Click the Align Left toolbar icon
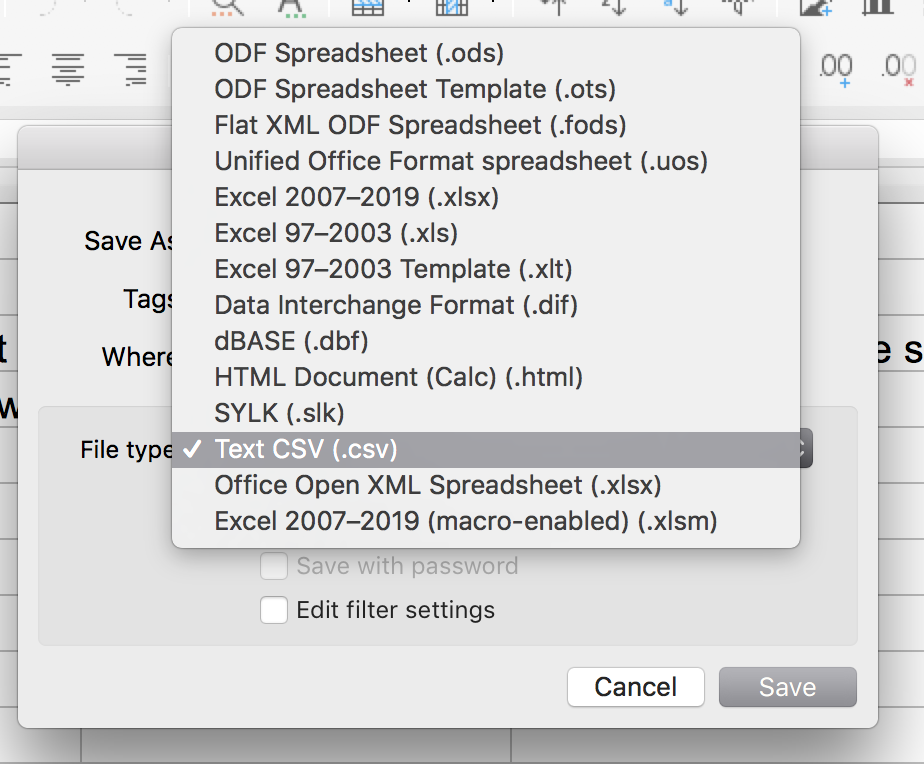The height and width of the screenshot is (764, 924). point(10,69)
